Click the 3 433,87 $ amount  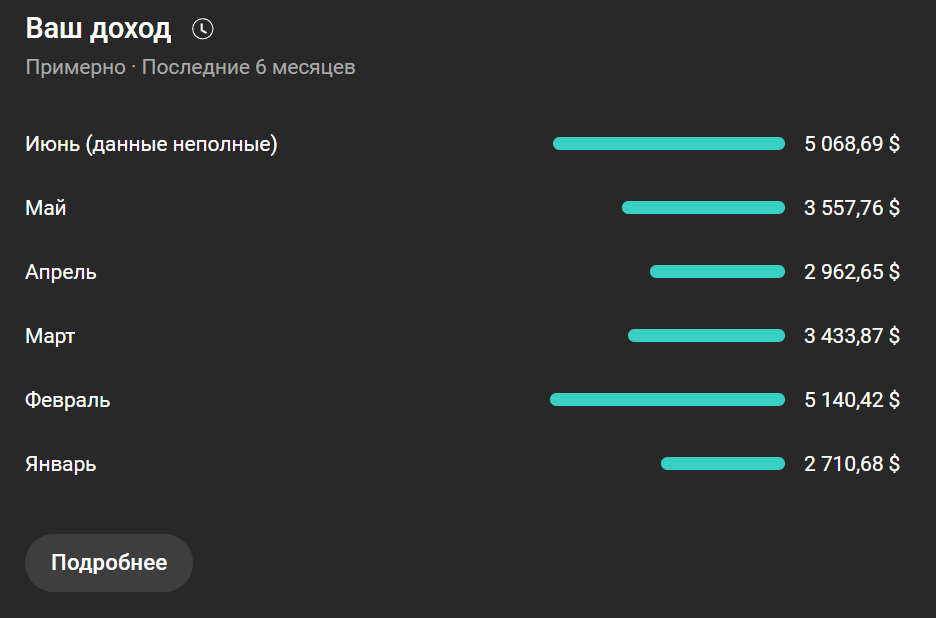(852, 336)
